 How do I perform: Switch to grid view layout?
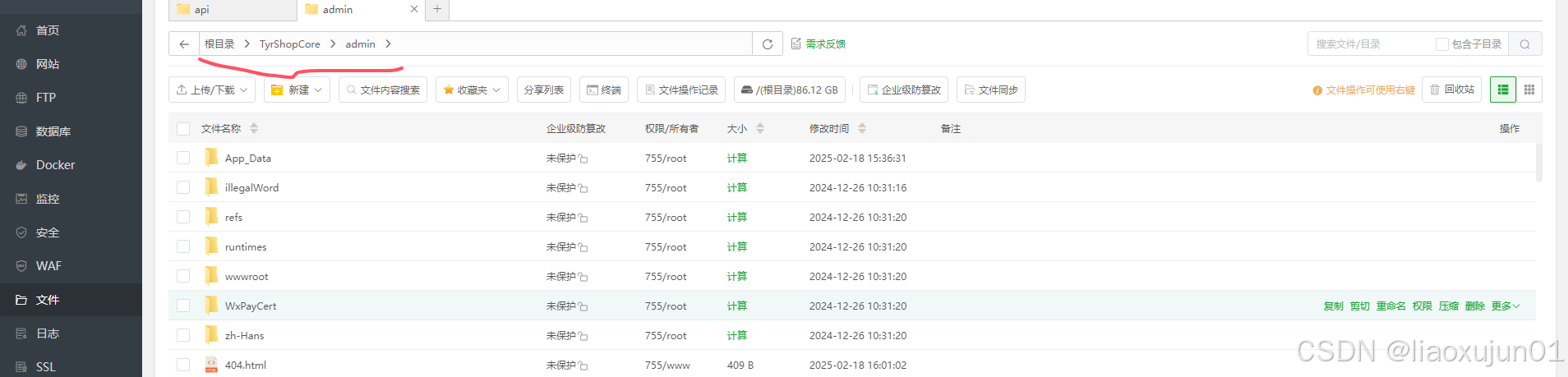coord(1529,90)
